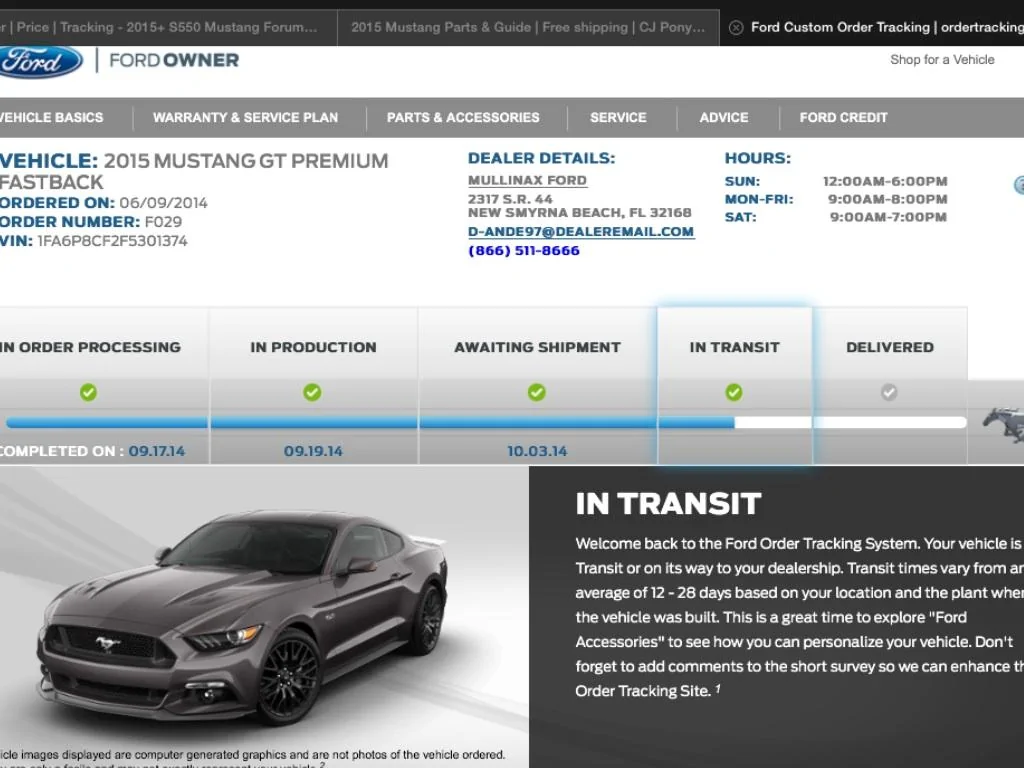
Task: Click the New Smyrna Beach, FL 32168 line
Action: click(x=579, y=213)
